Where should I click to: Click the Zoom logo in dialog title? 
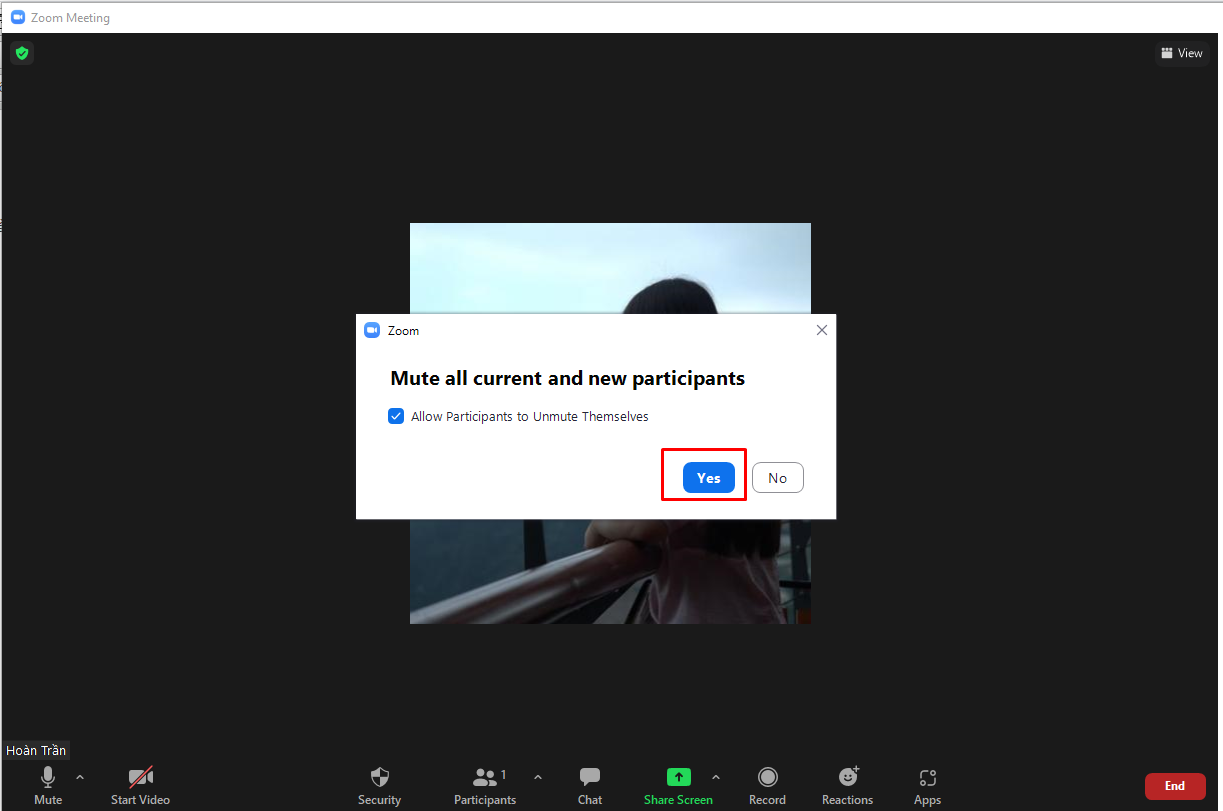pyautogui.click(x=372, y=330)
